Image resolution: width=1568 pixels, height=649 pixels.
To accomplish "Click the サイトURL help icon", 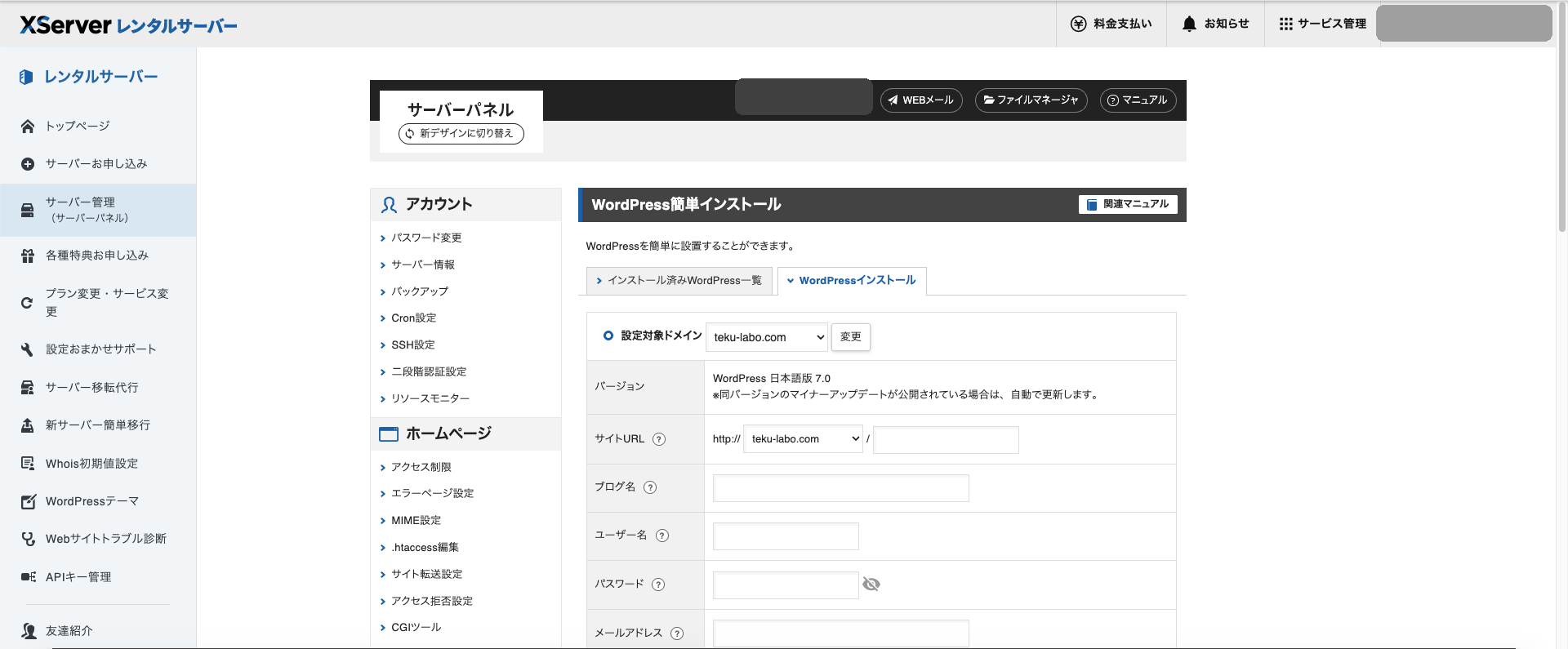I will click(659, 439).
